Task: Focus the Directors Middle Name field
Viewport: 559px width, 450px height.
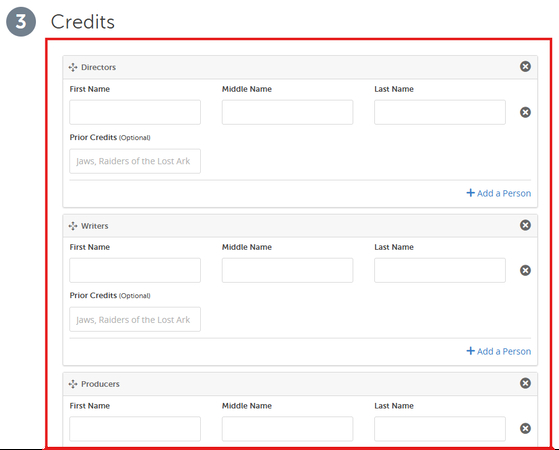Action: pos(287,112)
